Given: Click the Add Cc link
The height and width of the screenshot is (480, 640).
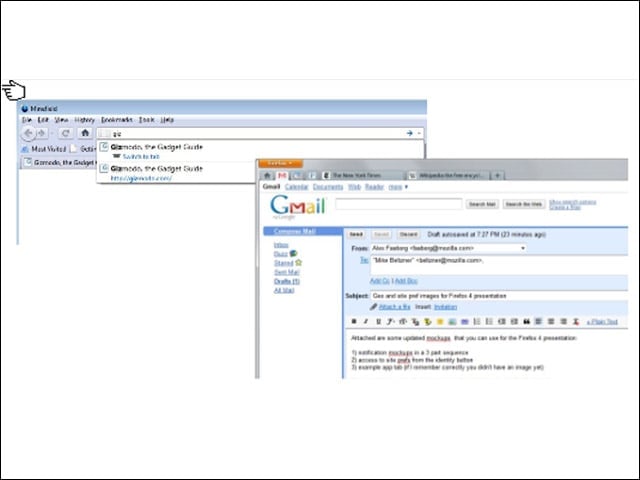Looking at the screenshot, I should click(380, 281).
